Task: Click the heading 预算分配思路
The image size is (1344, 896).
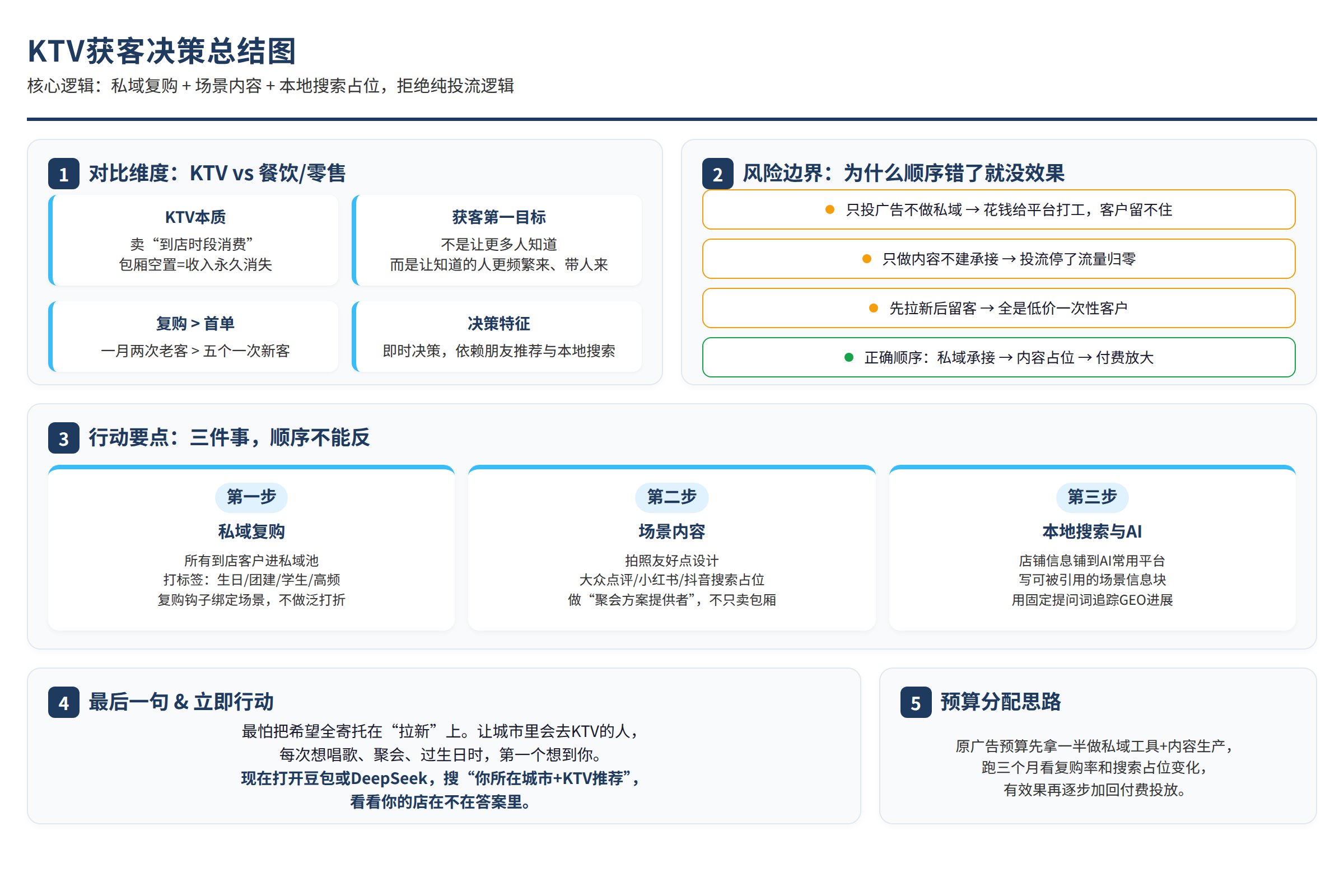Action: pos(1001,702)
